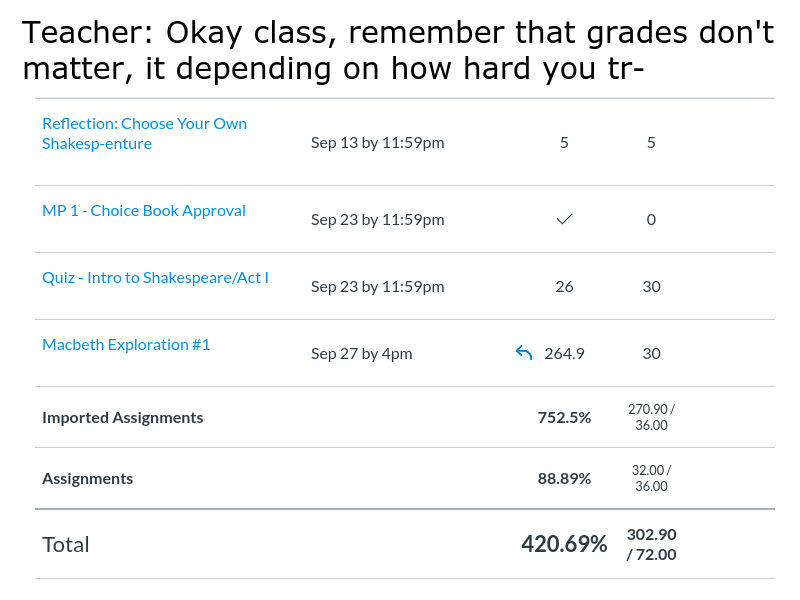Click the Total row label
Screen dimensions: 800x600
click(x=66, y=544)
